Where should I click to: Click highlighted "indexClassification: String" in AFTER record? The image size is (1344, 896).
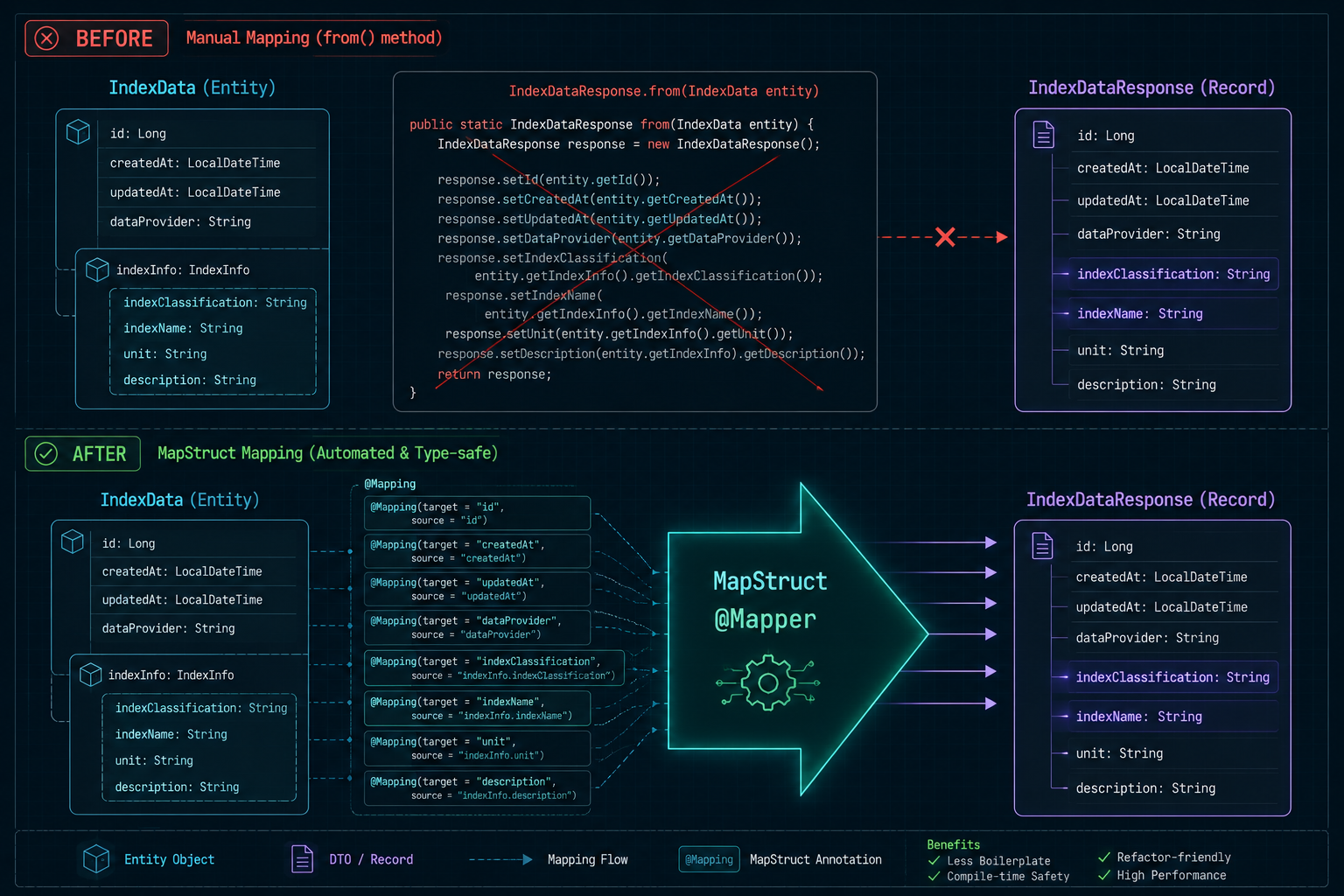pos(1172,677)
